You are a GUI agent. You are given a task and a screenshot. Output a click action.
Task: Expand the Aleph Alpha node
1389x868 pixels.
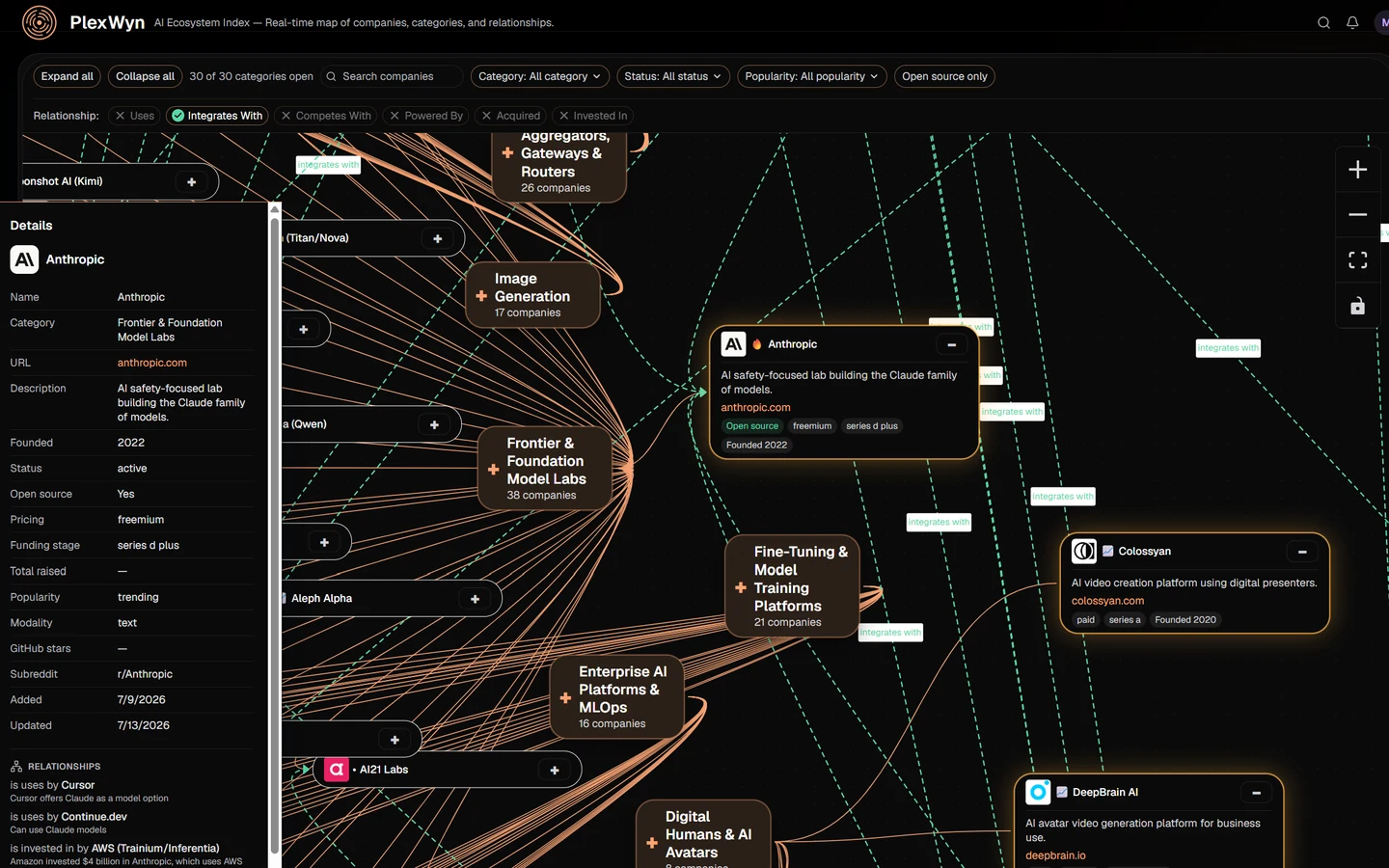click(x=475, y=599)
